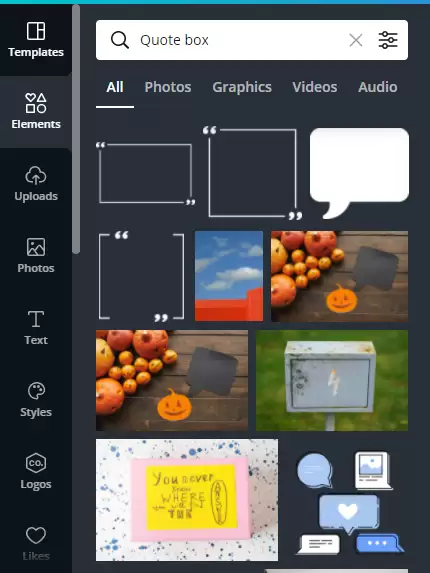Switch to the Audio results tab
This screenshot has width=430, height=573.
[x=378, y=87]
